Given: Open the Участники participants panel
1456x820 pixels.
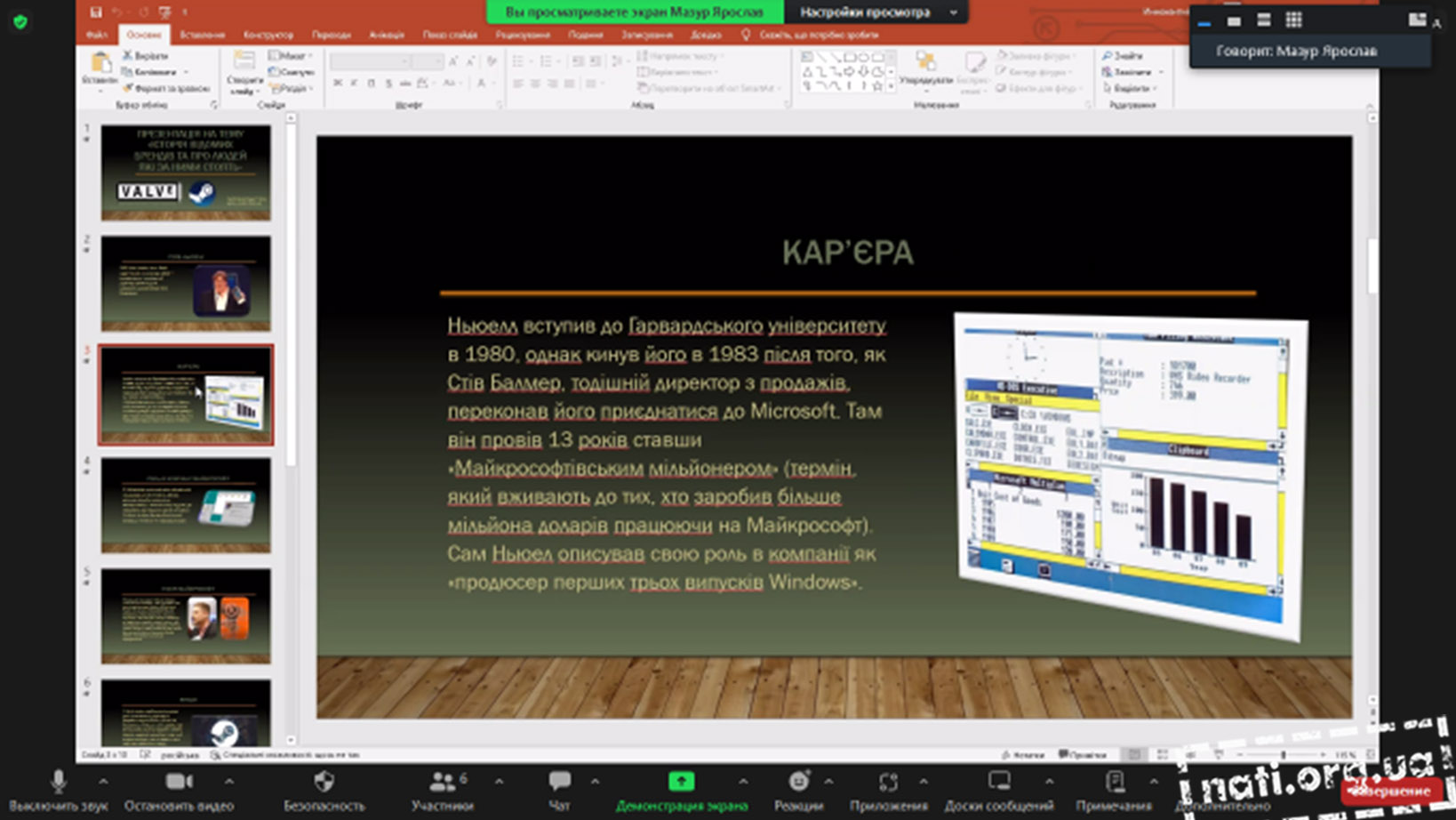Looking at the screenshot, I should [442, 790].
